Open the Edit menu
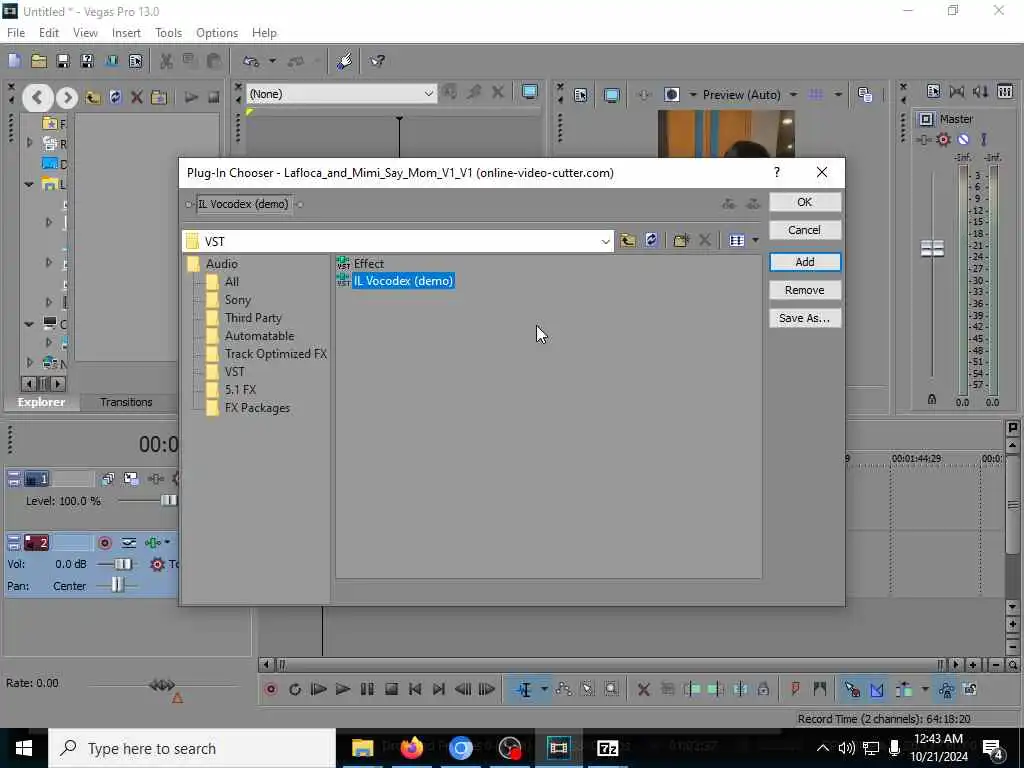Viewport: 1024px width, 768px height. 49,33
